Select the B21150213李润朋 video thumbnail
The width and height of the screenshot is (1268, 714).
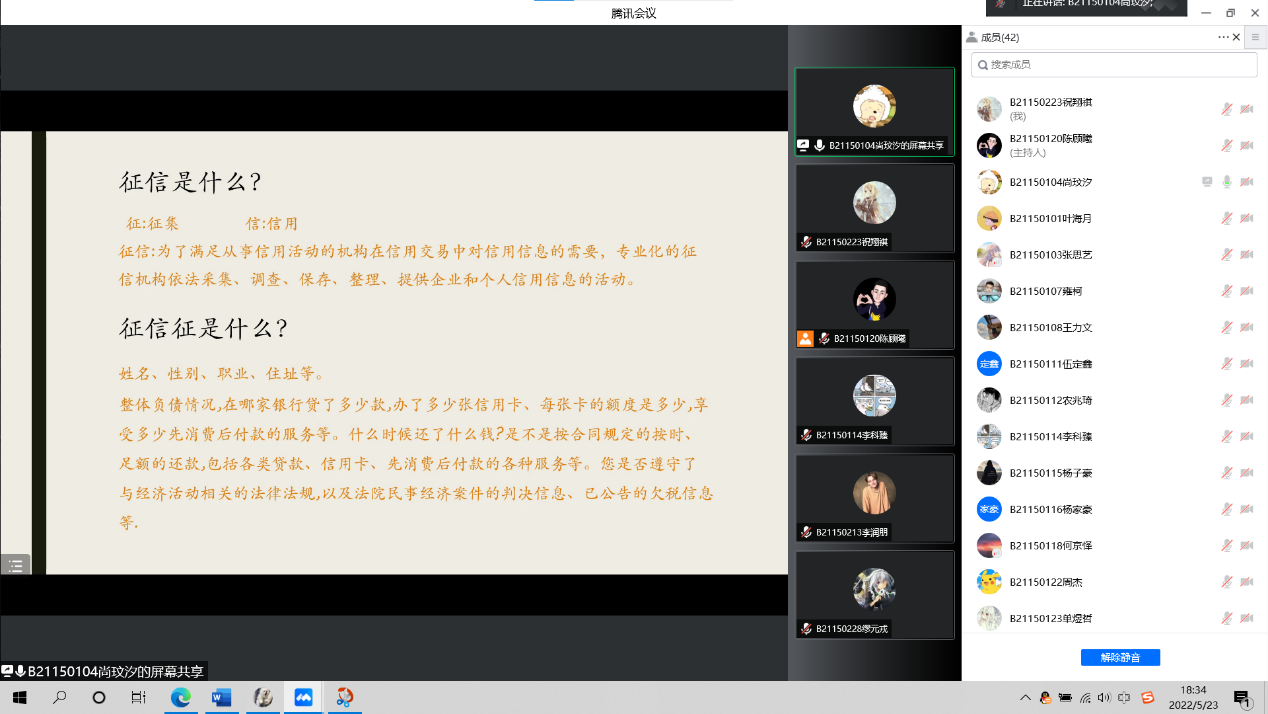click(874, 498)
